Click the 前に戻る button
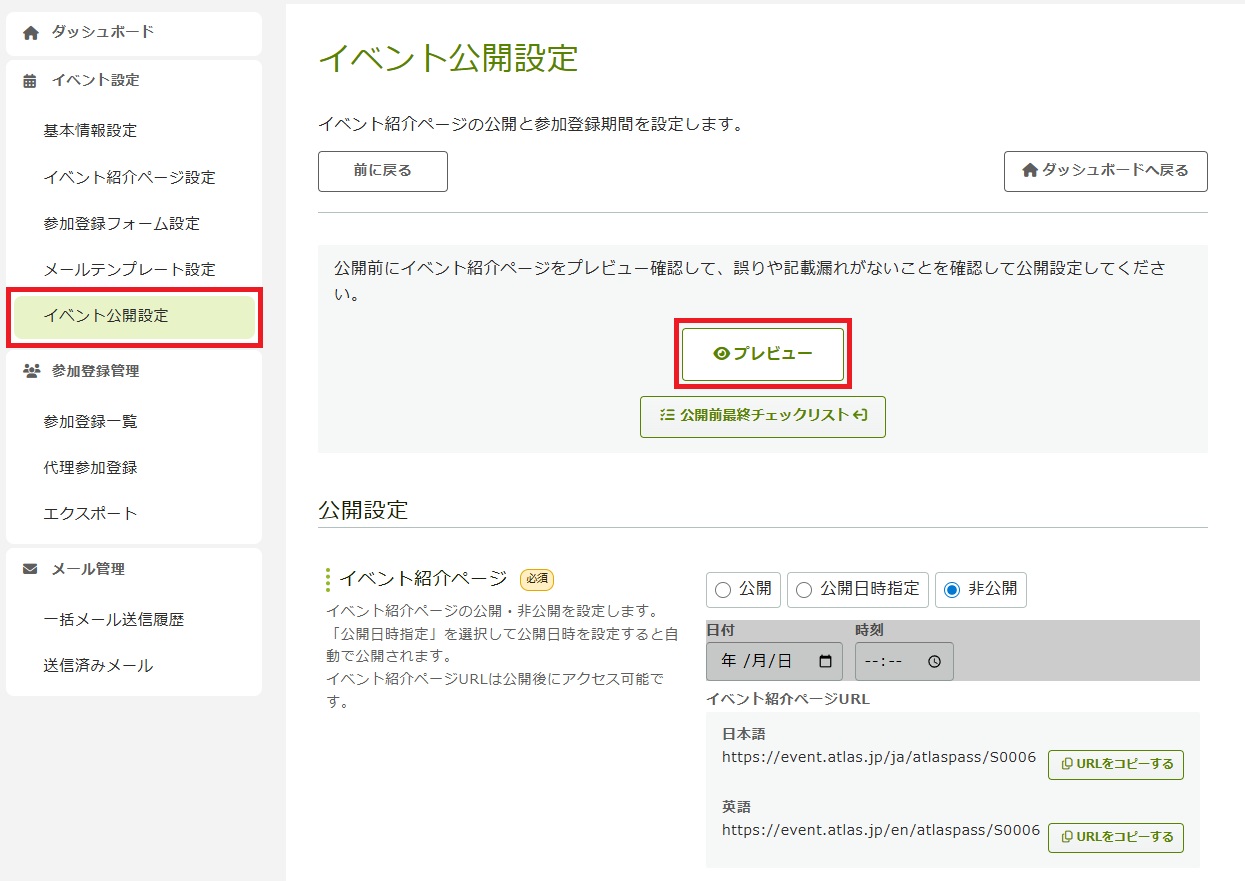Screen dimensions: 1245x881 pyautogui.click(x=382, y=171)
